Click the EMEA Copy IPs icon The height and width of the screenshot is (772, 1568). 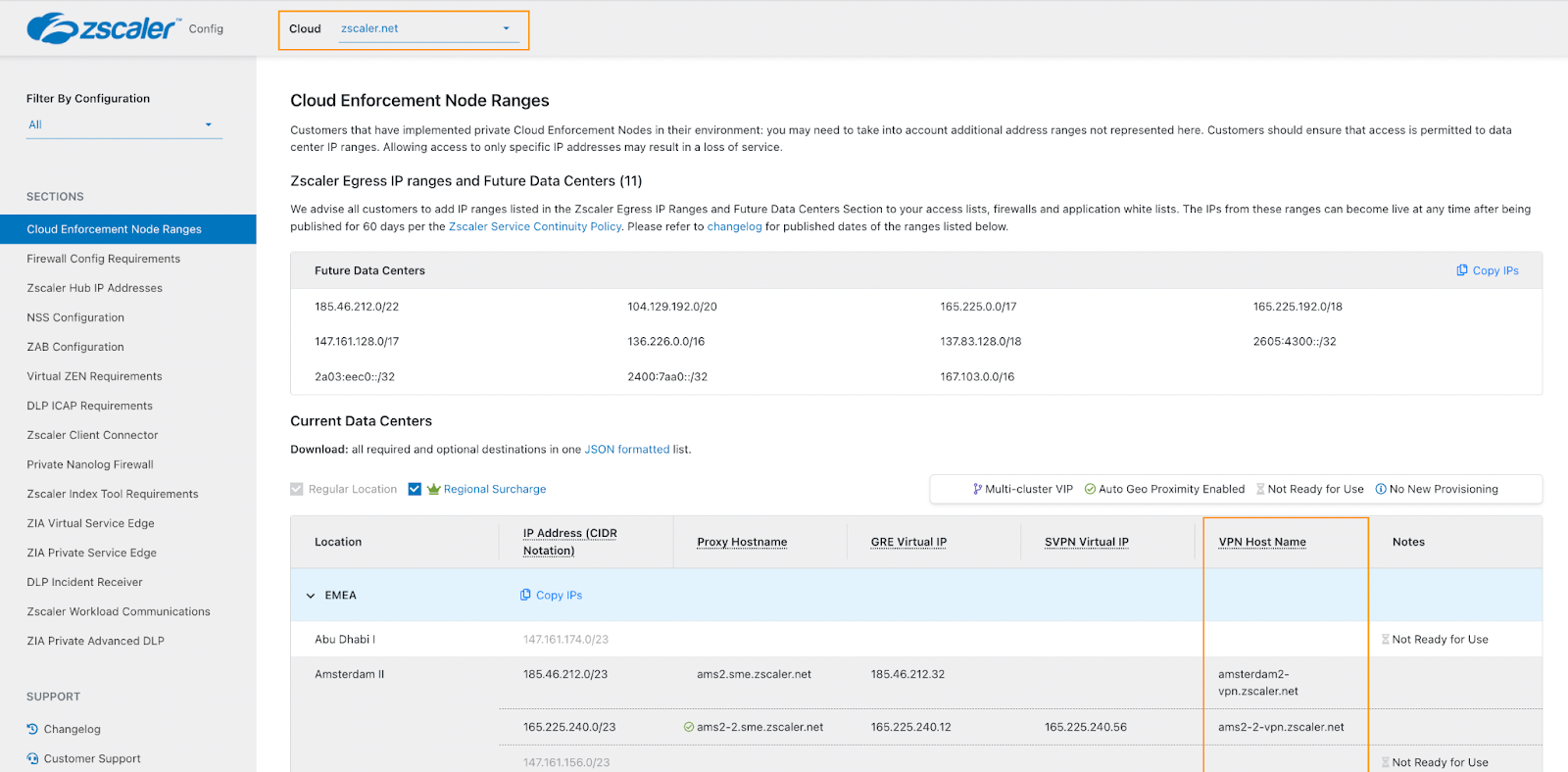coord(525,595)
